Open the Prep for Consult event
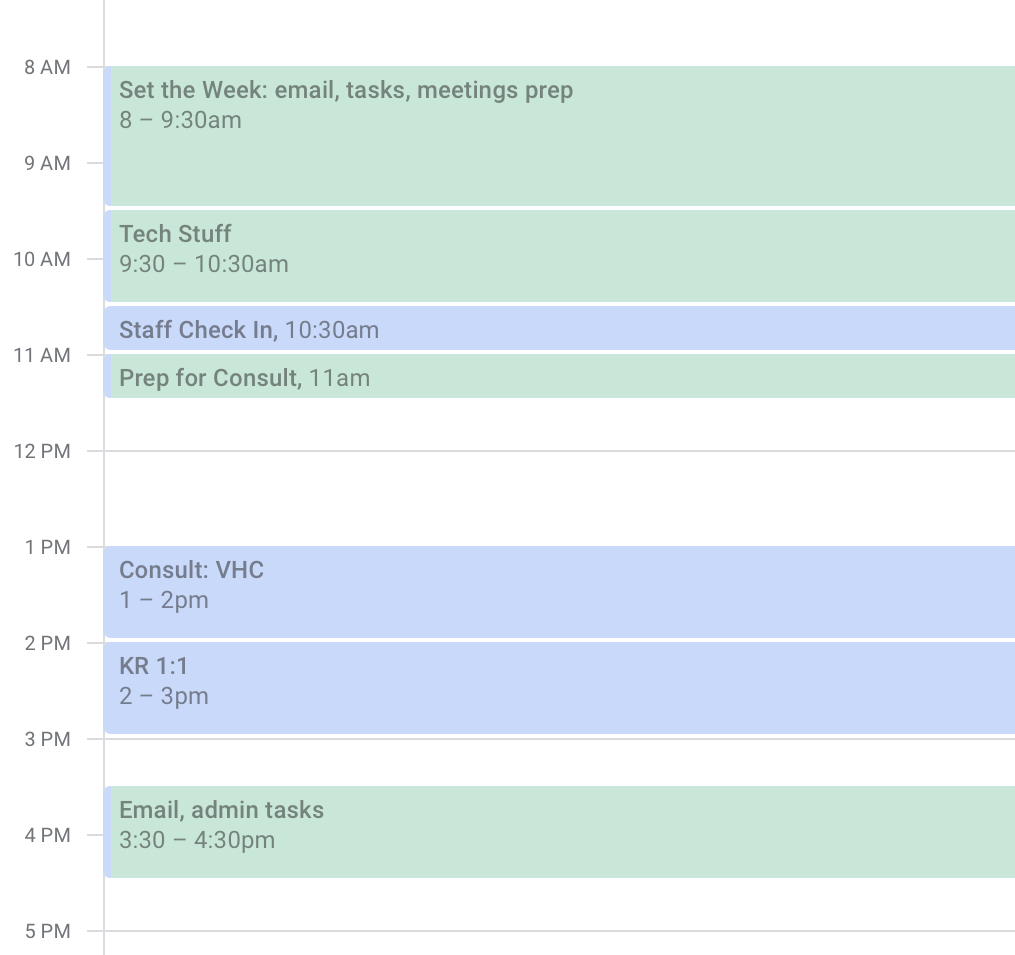Viewport: 1015px width, 955px height. [x=559, y=376]
